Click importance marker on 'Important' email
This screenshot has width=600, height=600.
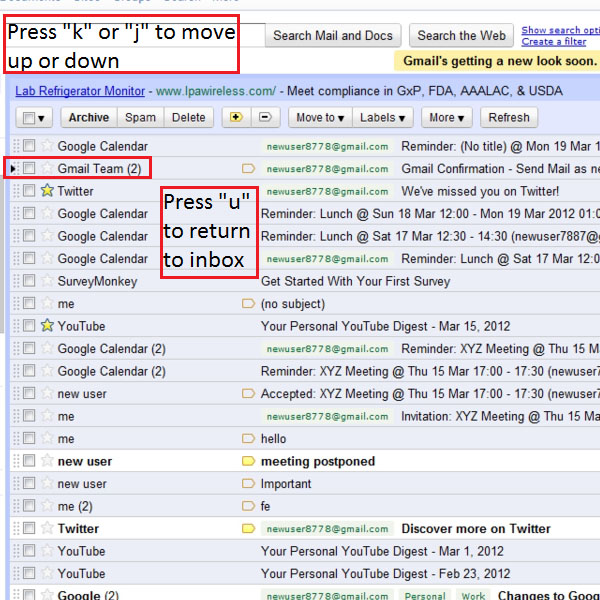coord(248,484)
